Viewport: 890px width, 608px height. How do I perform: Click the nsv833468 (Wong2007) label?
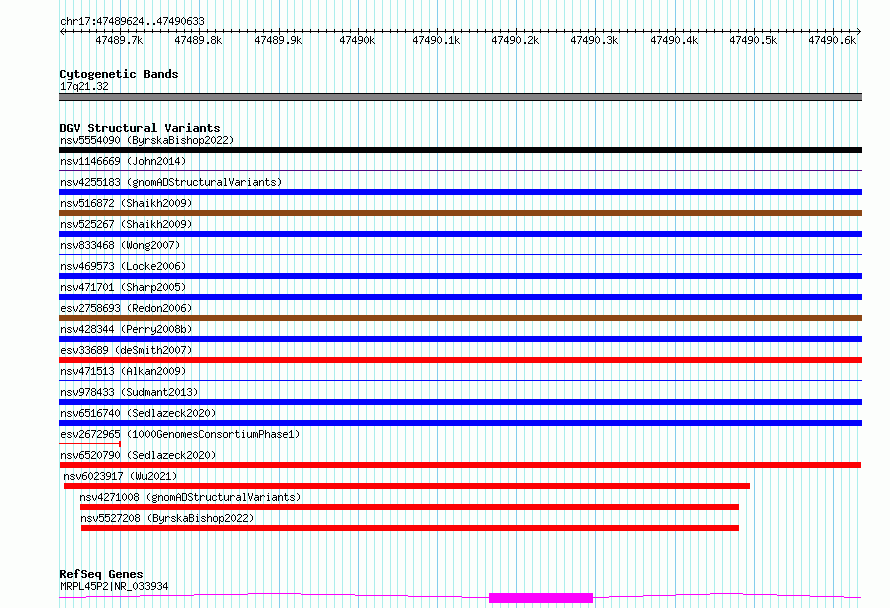[x=120, y=245]
